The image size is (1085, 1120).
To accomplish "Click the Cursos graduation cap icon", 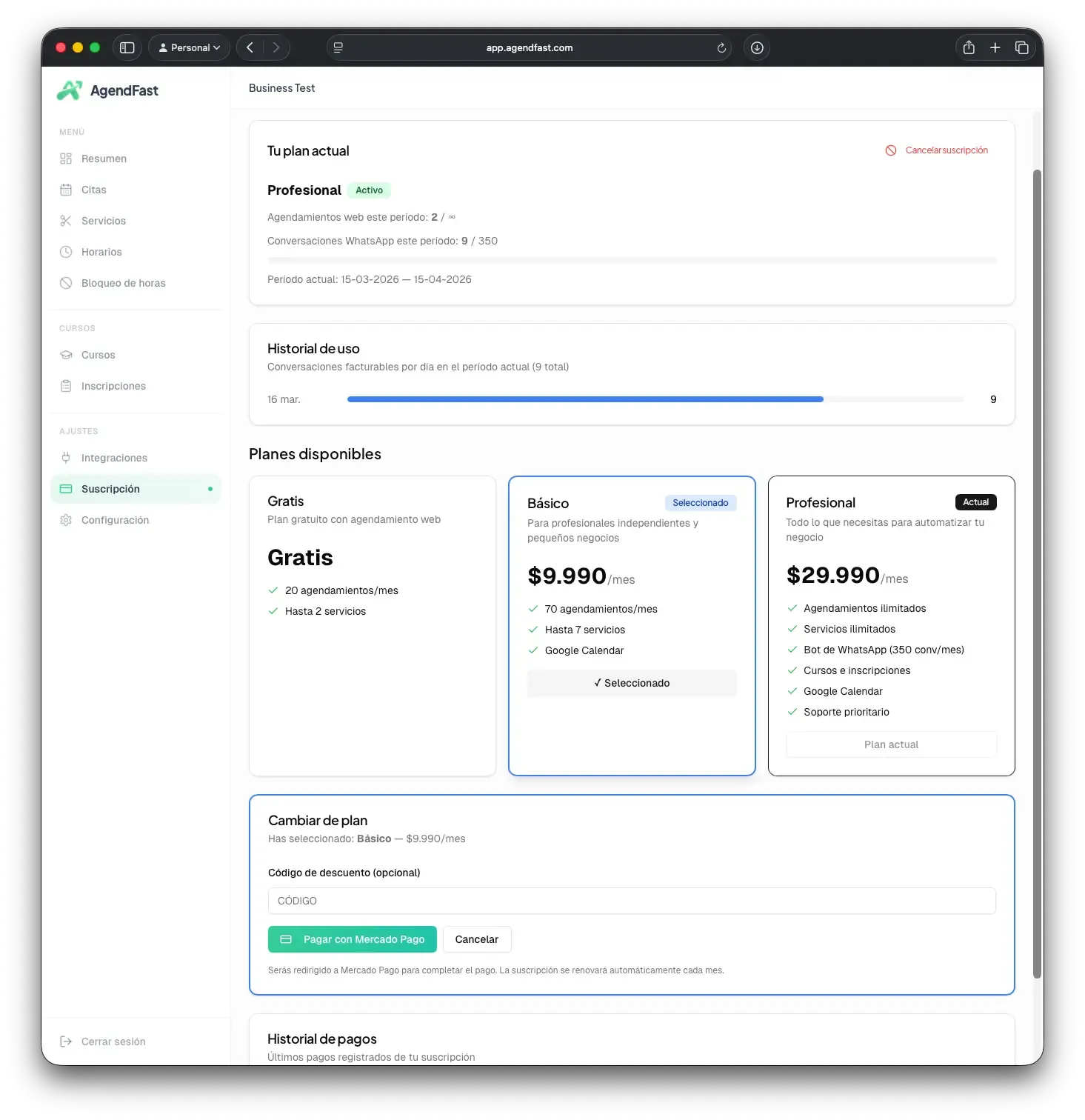I will (x=66, y=355).
